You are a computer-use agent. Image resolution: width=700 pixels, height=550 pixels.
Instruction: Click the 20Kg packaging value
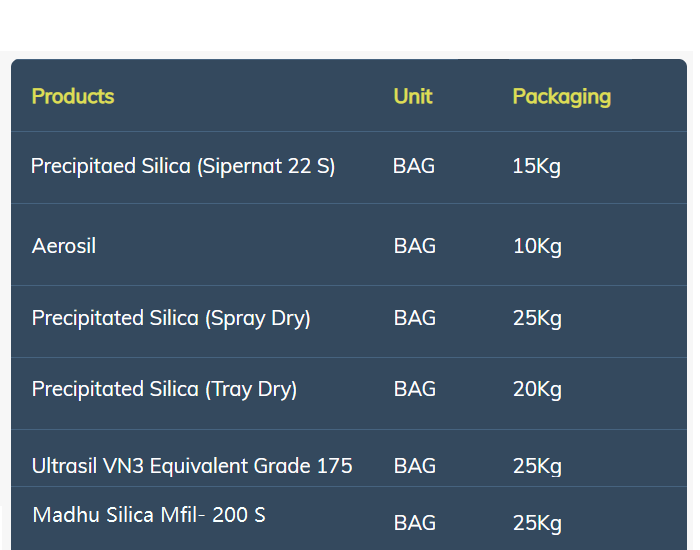click(x=538, y=391)
